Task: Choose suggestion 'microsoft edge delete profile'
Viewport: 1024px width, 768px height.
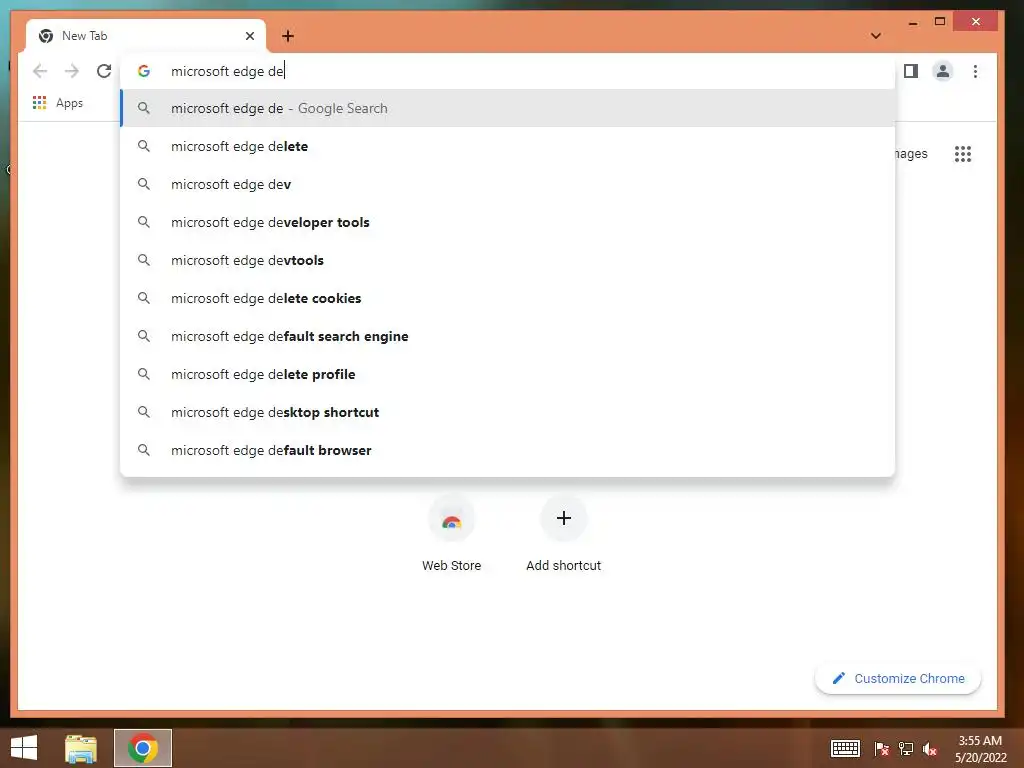Action: click(508, 374)
